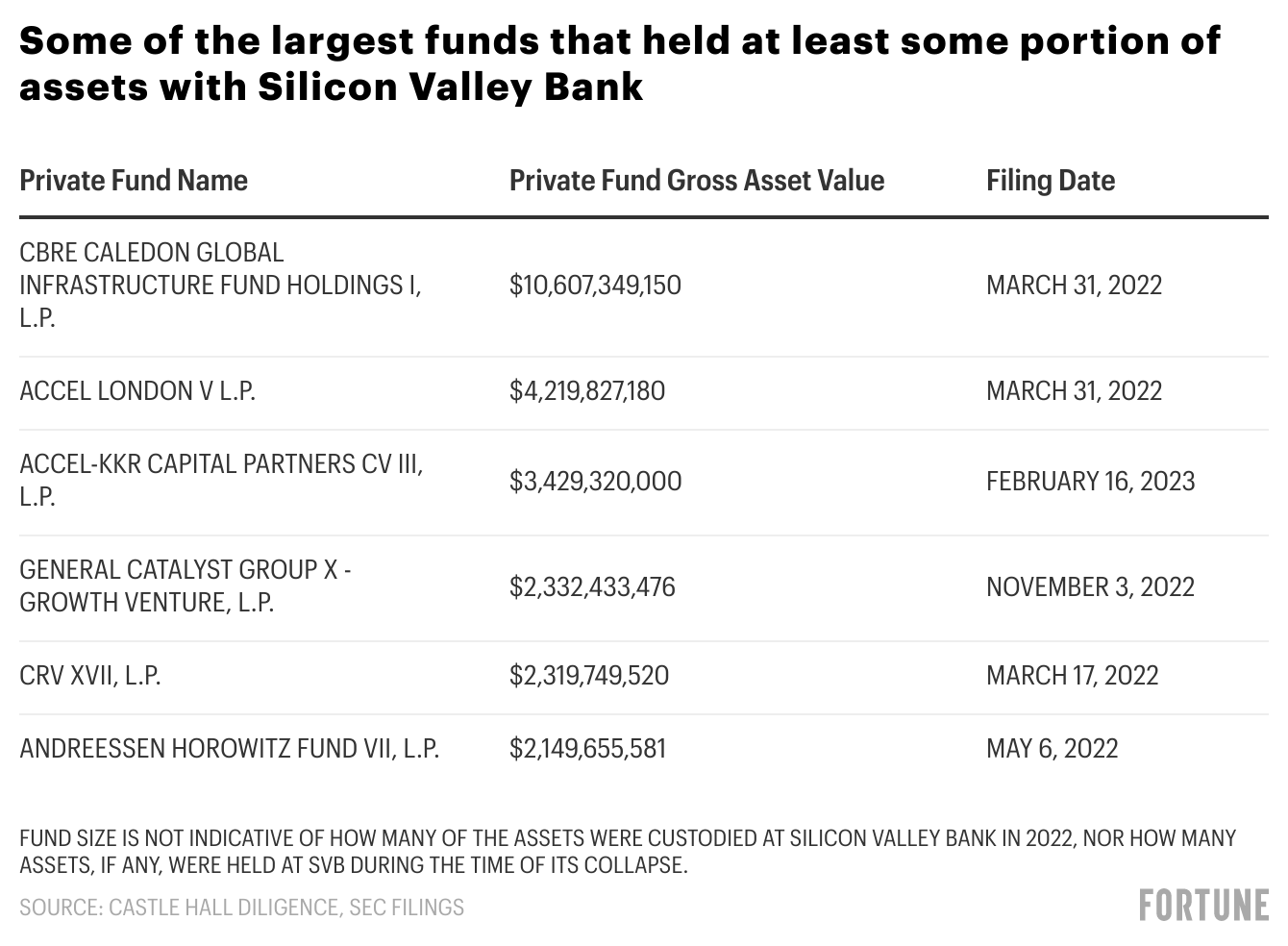Click the February 16, 2023 filing date

(1090, 482)
